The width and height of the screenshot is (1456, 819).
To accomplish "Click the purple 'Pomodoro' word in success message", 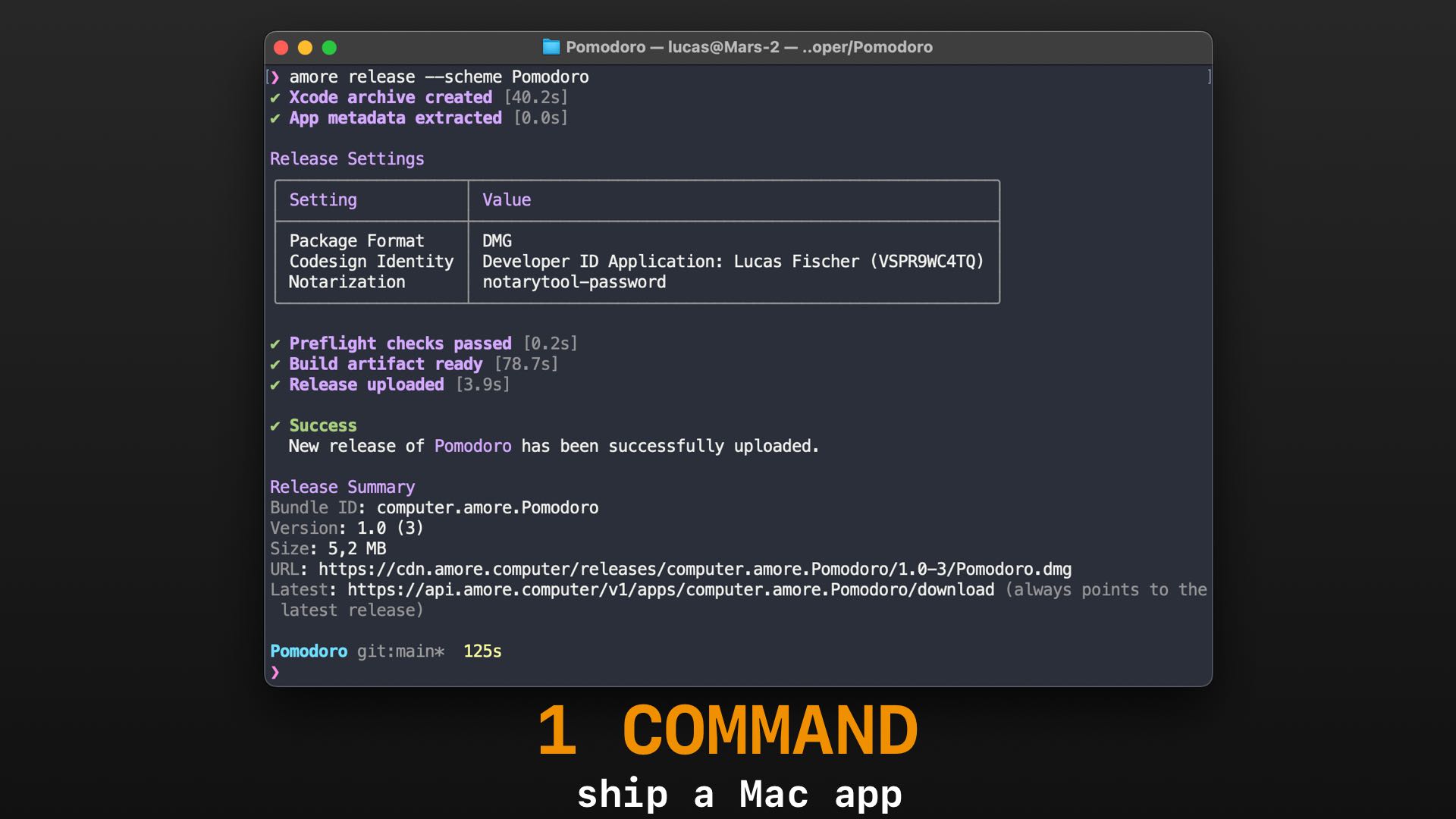I will coord(473,446).
